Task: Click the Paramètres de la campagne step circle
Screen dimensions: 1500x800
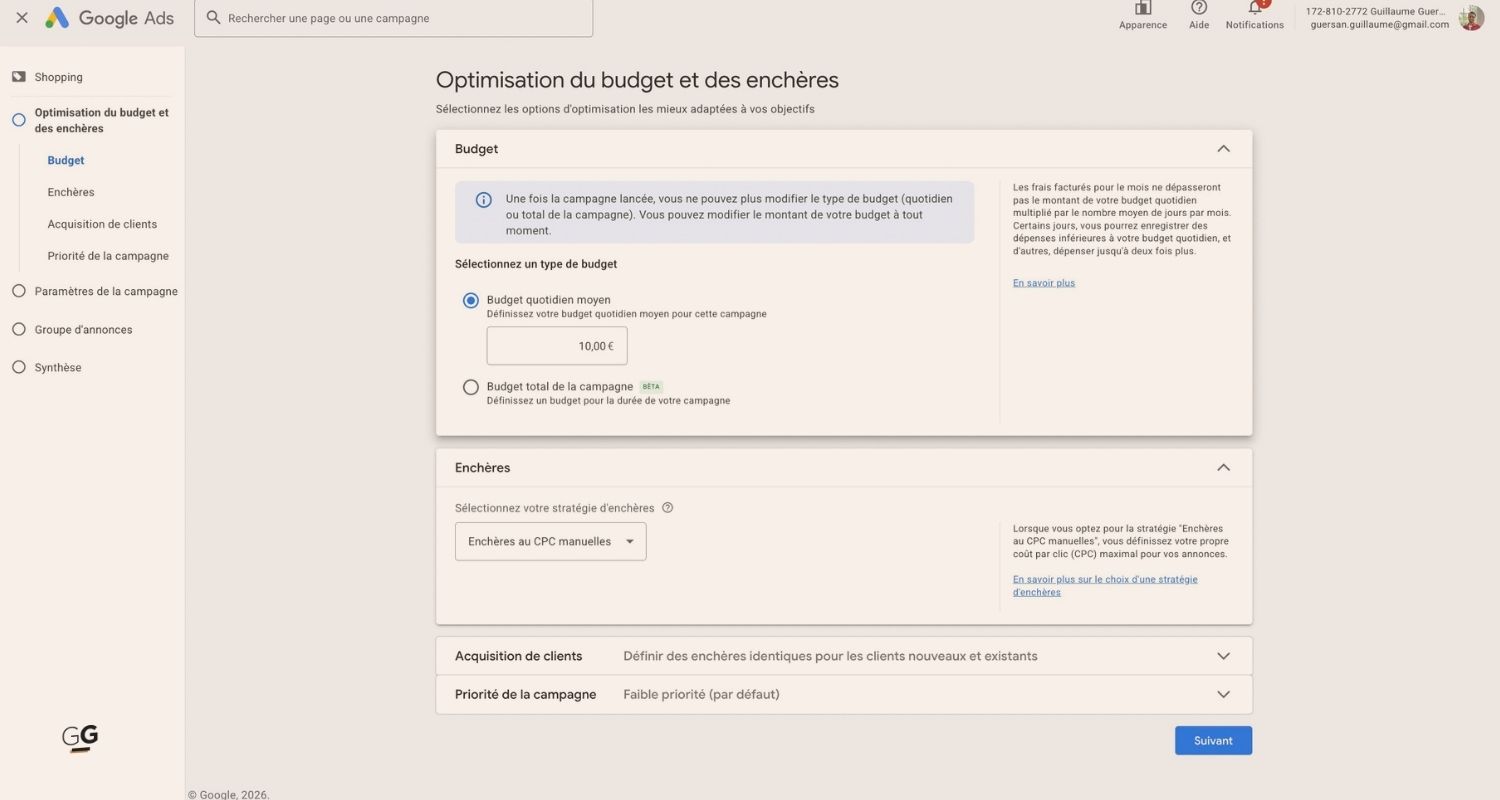Action: pos(19,291)
